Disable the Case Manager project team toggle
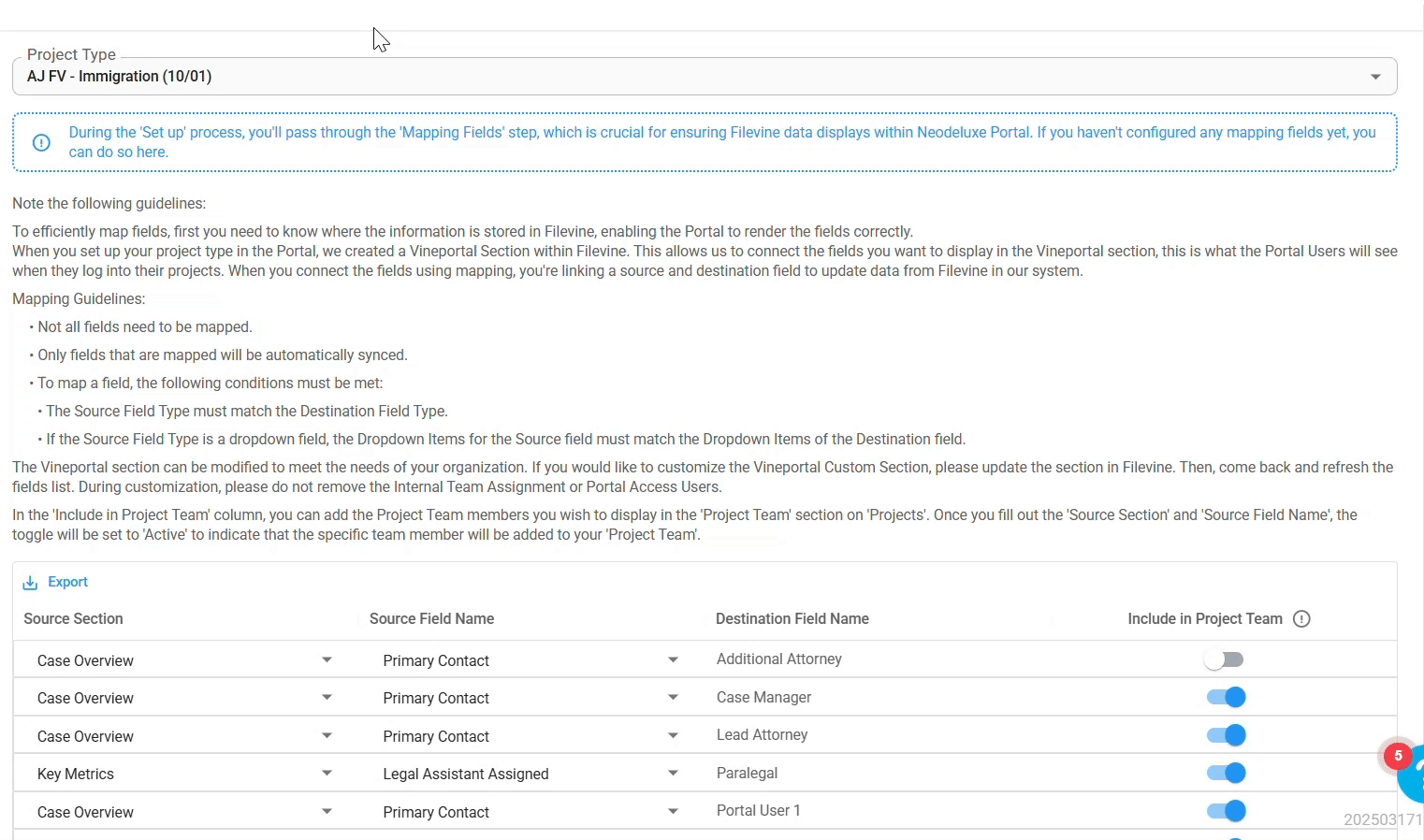Screen dimensions: 1424x840 click(1226, 698)
